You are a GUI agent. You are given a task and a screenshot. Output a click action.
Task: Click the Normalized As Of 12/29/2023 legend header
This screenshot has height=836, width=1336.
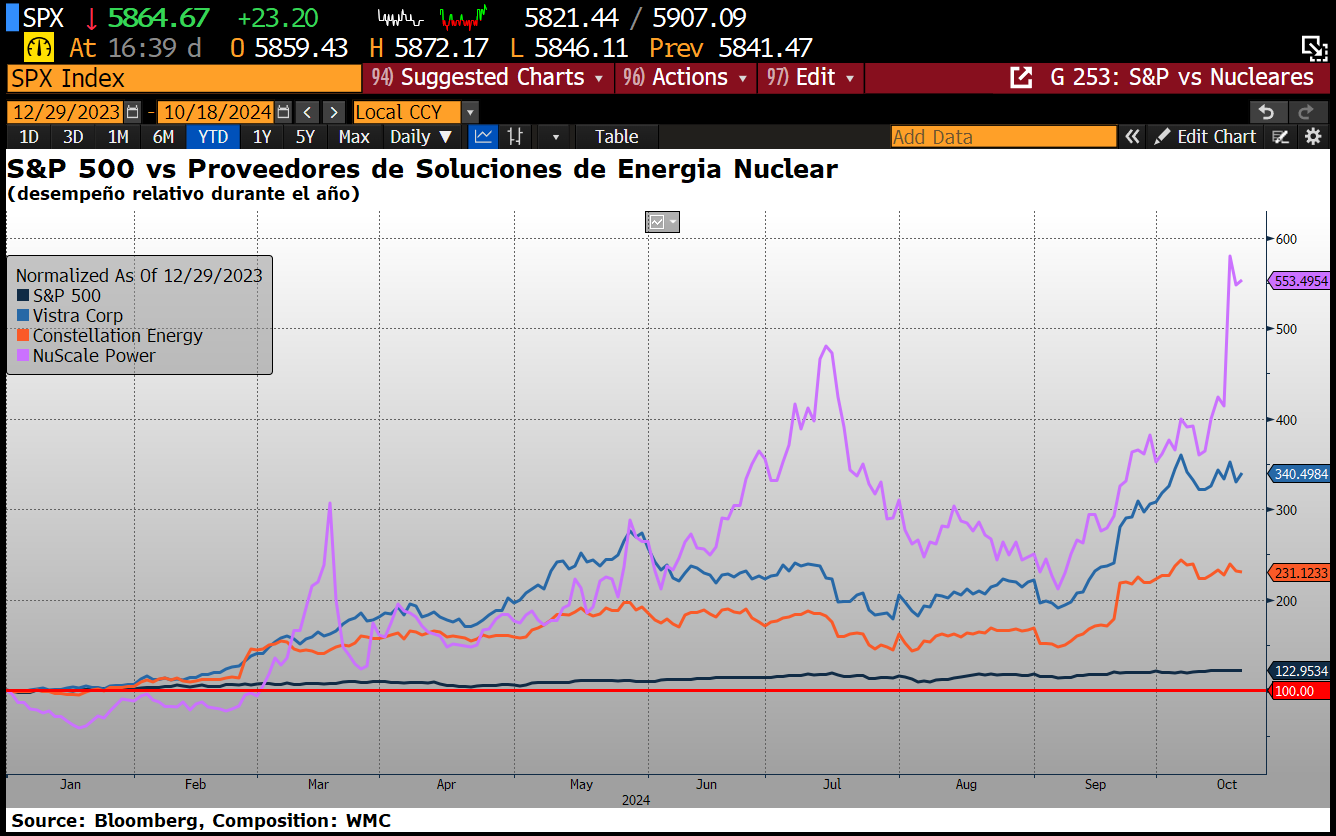[x=139, y=275]
